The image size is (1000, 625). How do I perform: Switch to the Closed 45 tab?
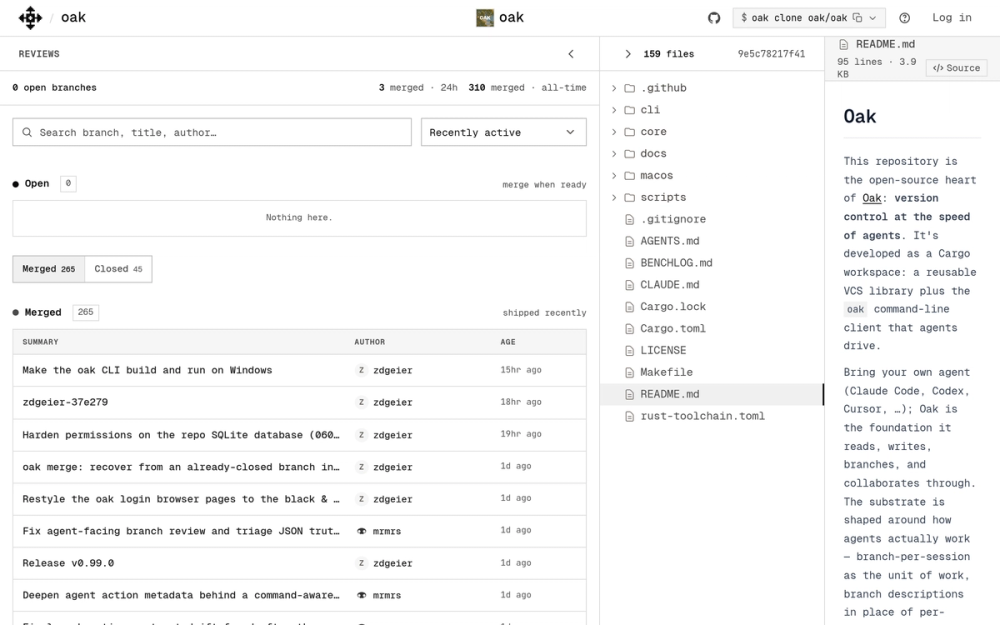click(118, 269)
